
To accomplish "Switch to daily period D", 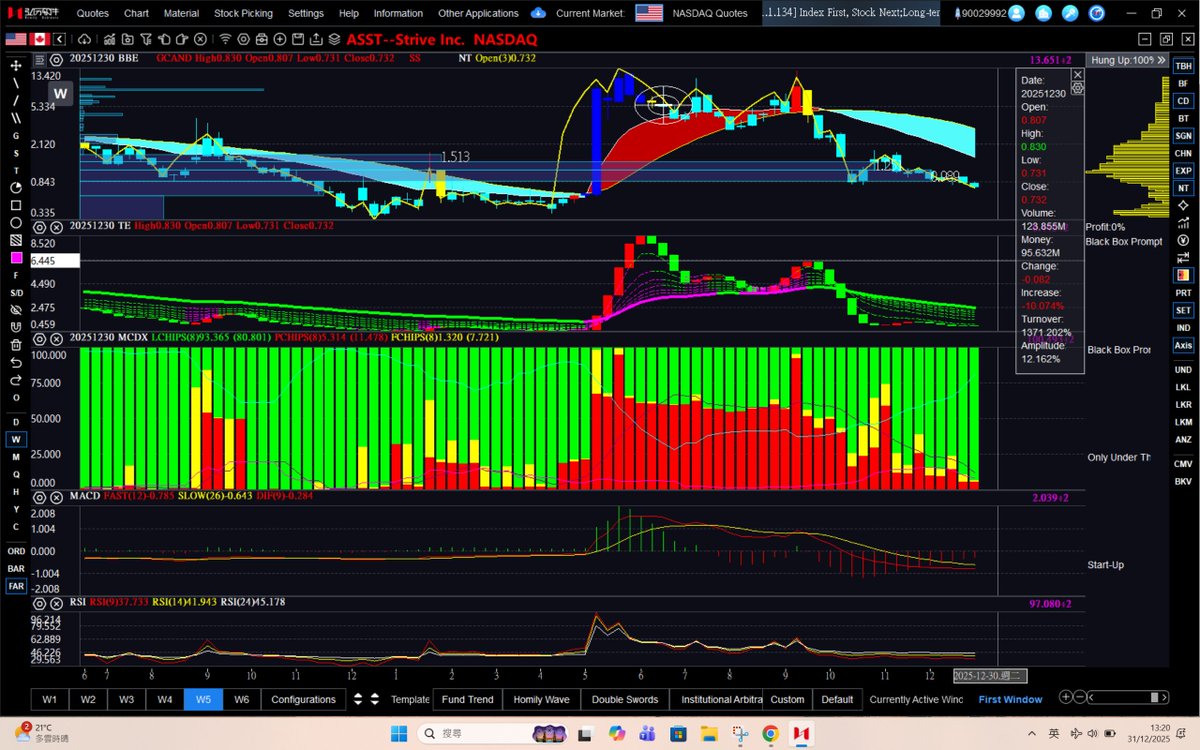I will tap(16, 422).
